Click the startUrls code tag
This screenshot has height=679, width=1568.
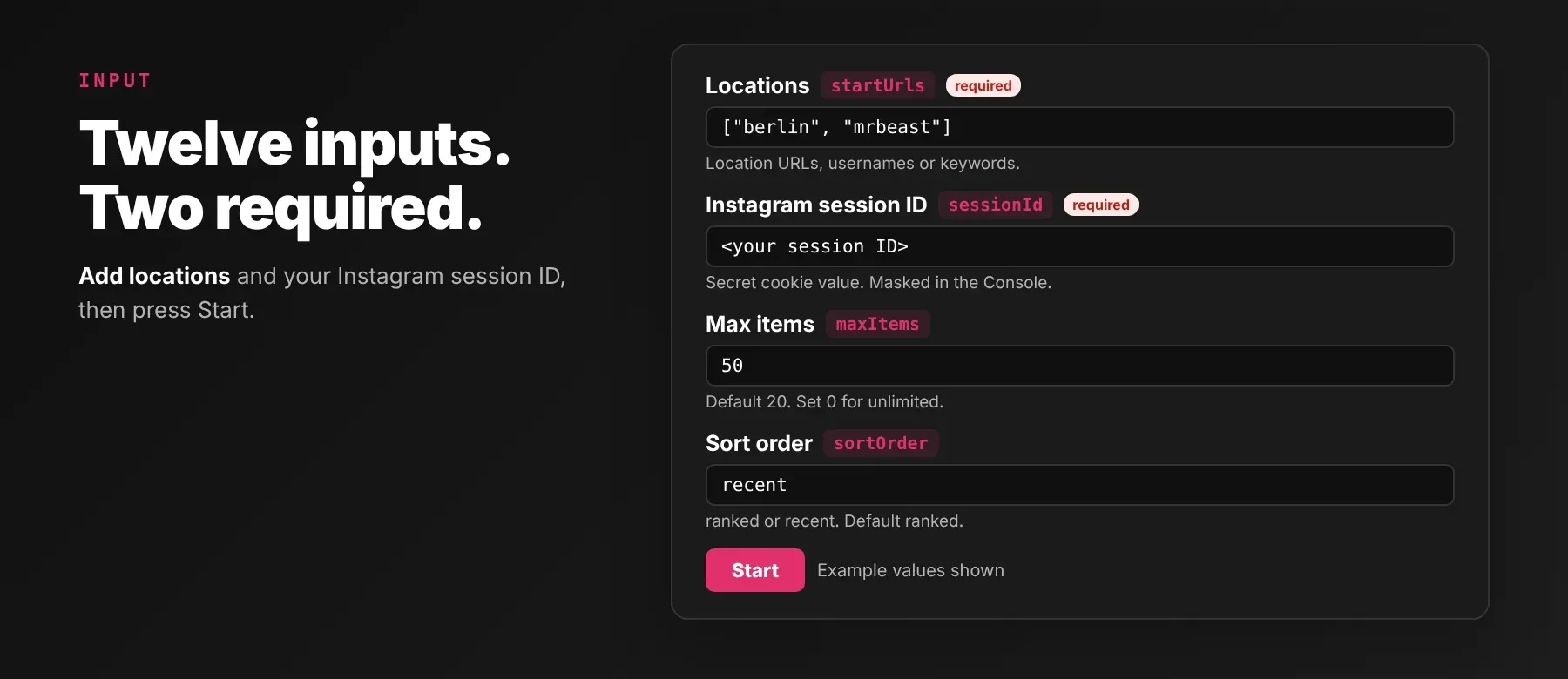[877, 85]
